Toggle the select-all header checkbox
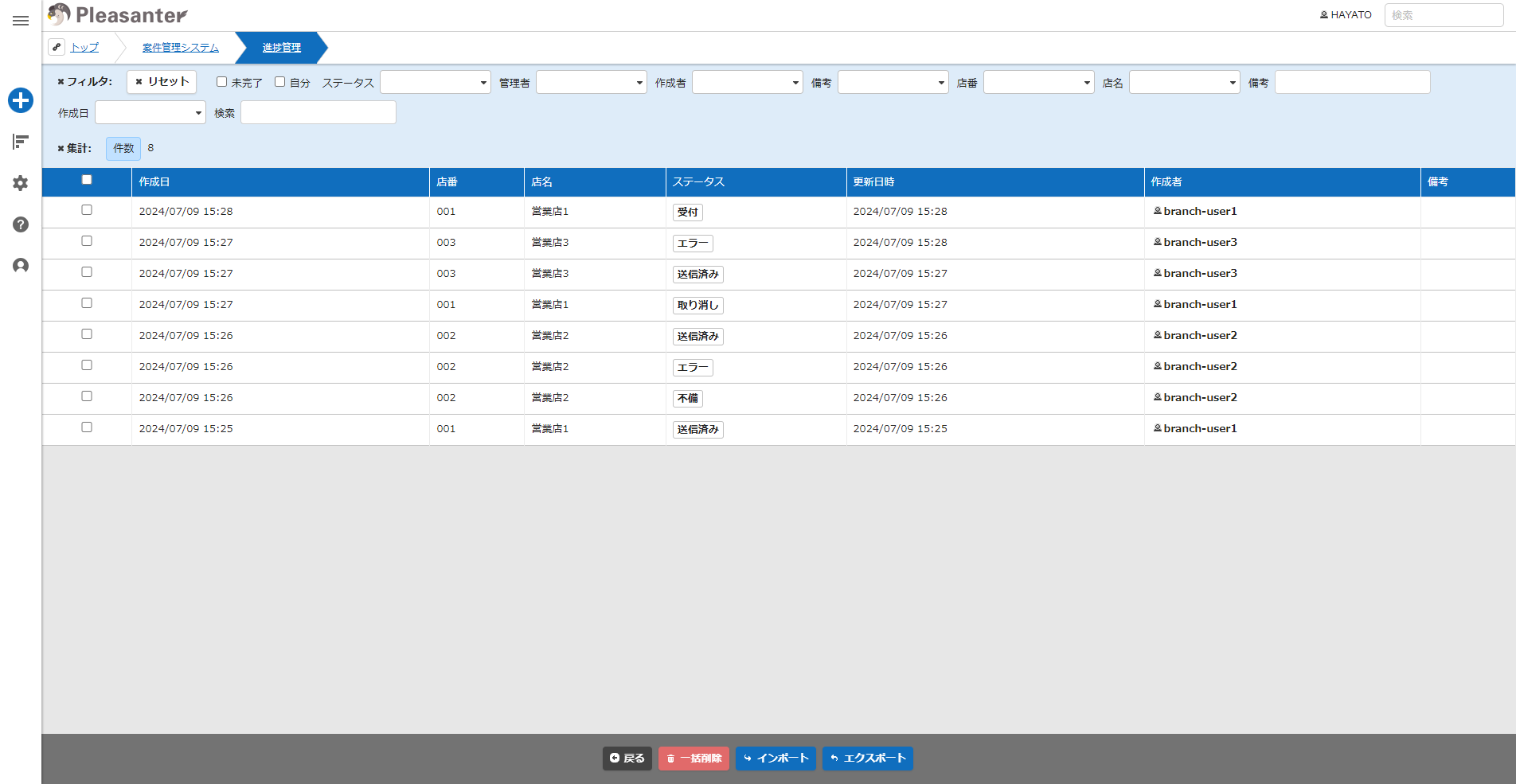This screenshot has height=784, width=1516. click(87, 180)
